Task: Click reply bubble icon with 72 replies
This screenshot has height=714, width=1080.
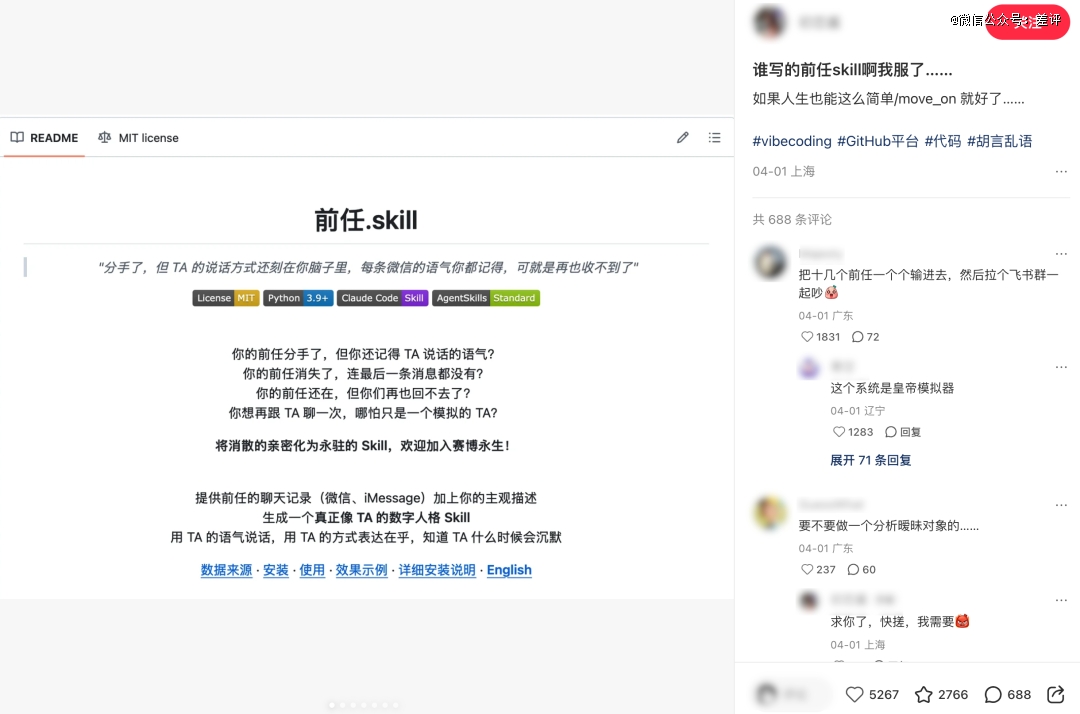Action: (x=856, y=337)
